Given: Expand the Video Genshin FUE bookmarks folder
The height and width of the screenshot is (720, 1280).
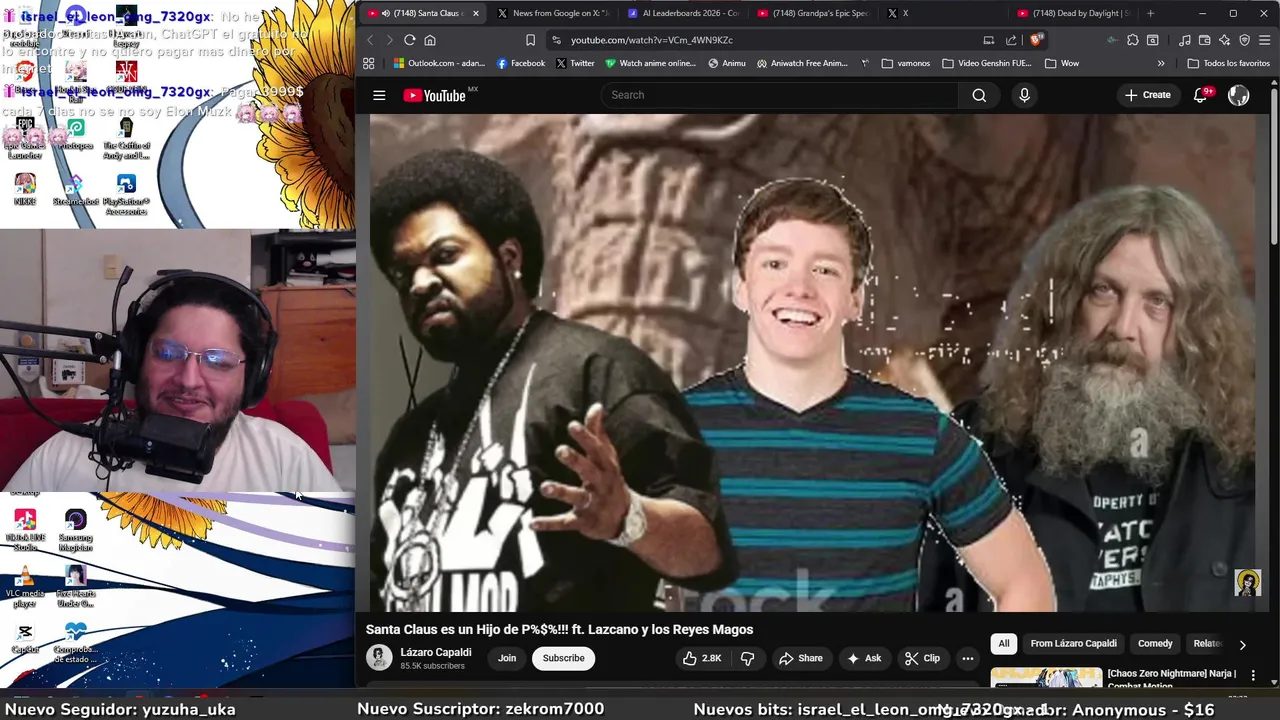Looking at the screenshot, I should [x=987, y=63].
